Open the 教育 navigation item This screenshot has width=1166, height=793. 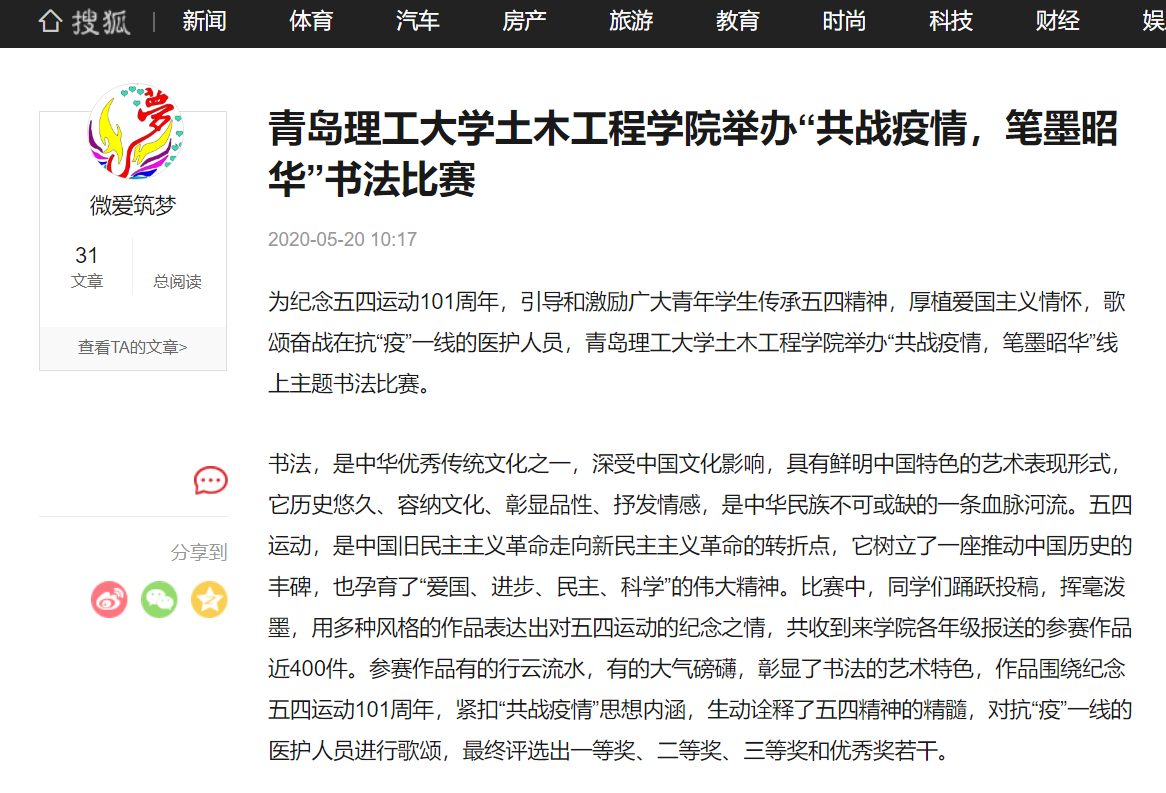tap(738, 22)
